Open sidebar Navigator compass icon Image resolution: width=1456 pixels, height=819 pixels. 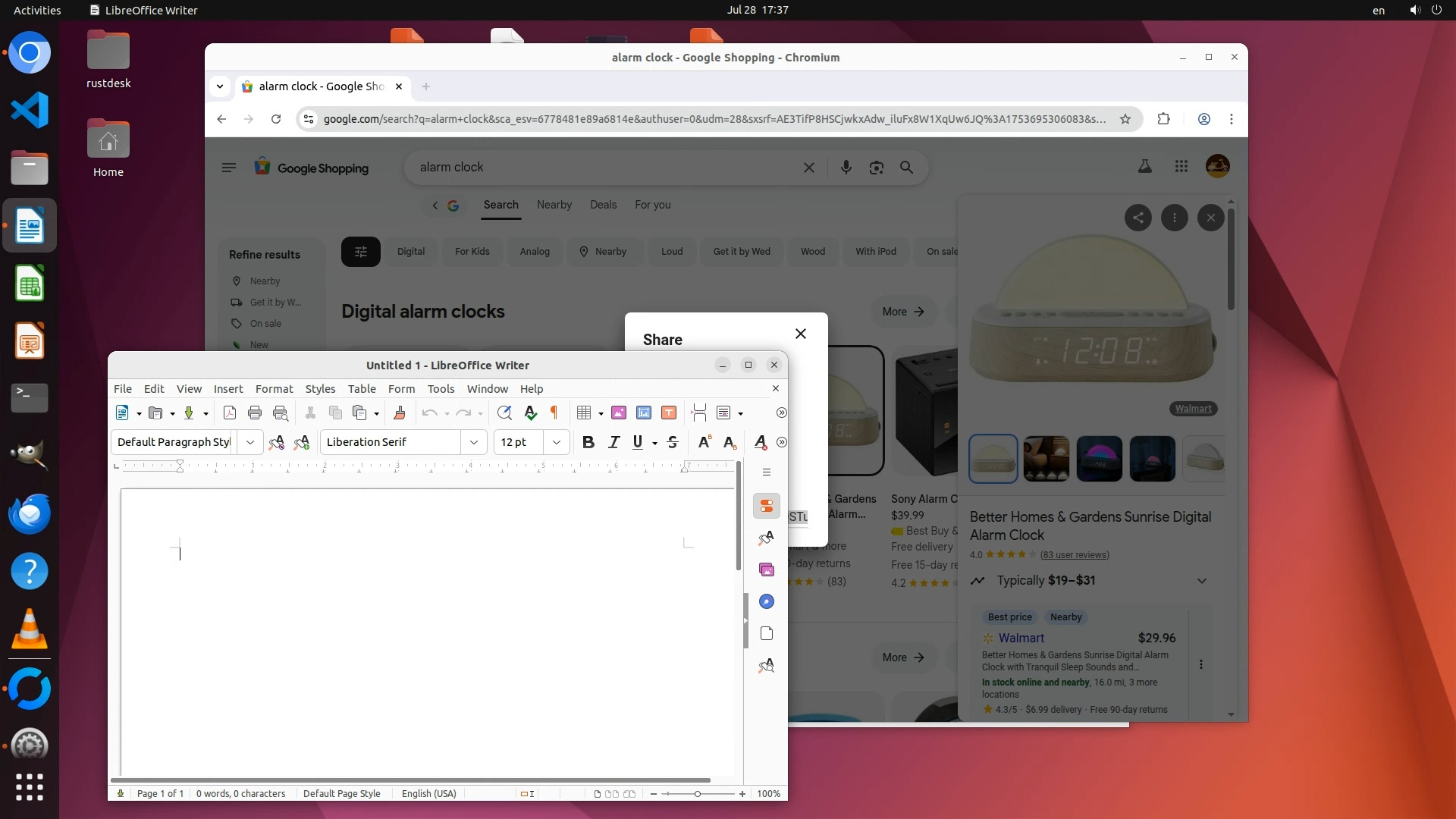pos(767,601)
